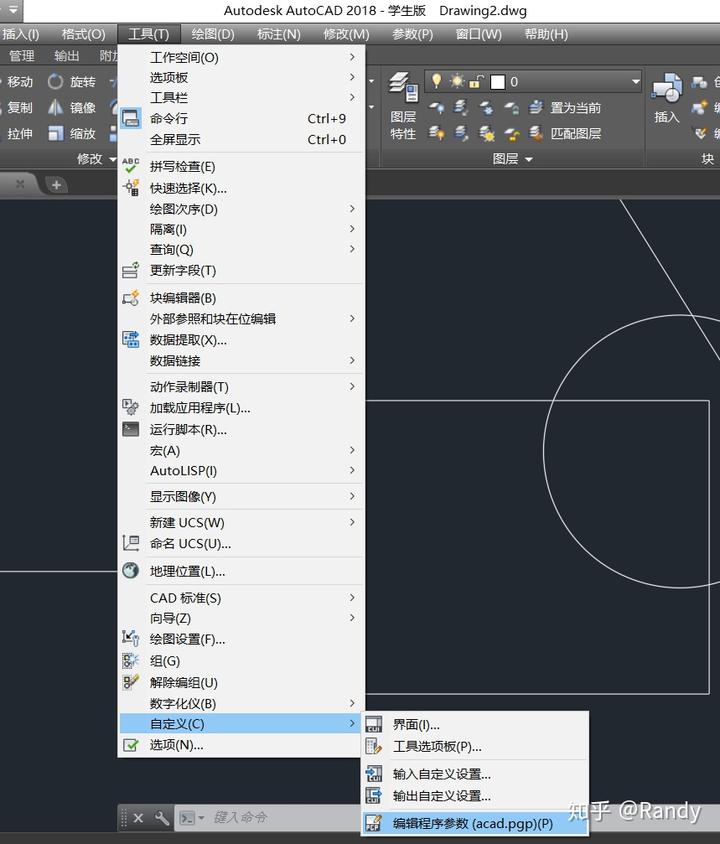Click the new drawing tab plus button
Image resolution: width=720 pixels, height=844 pixels.
56,185
